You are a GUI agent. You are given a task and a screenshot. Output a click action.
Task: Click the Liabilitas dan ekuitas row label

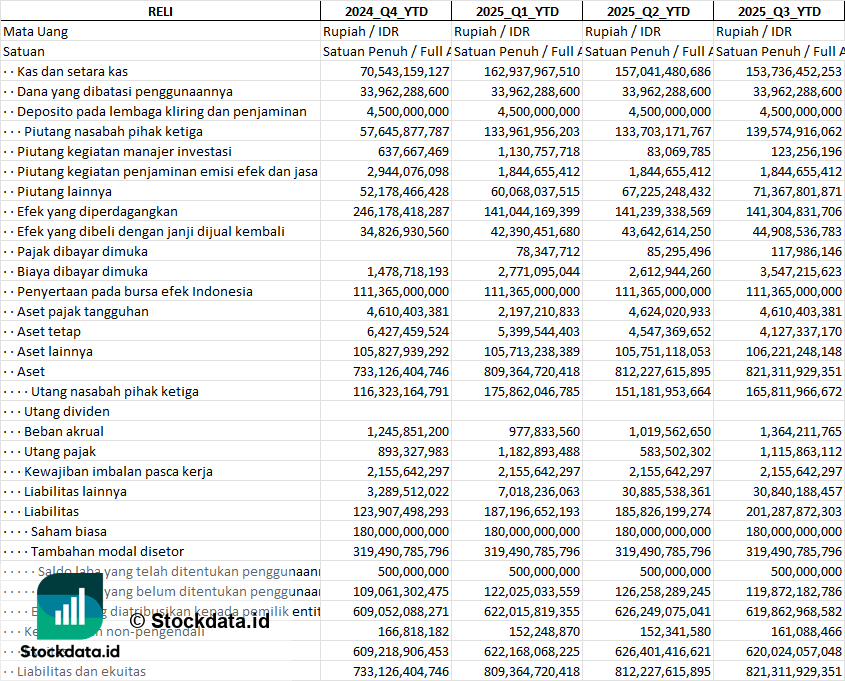(81, 671)
